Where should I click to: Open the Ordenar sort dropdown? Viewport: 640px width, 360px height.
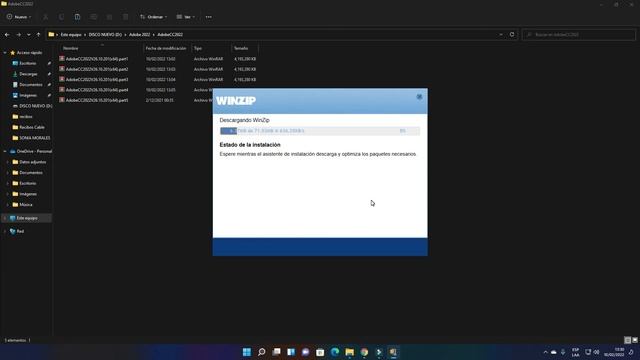pyautogui.click(x=153, y=17)
